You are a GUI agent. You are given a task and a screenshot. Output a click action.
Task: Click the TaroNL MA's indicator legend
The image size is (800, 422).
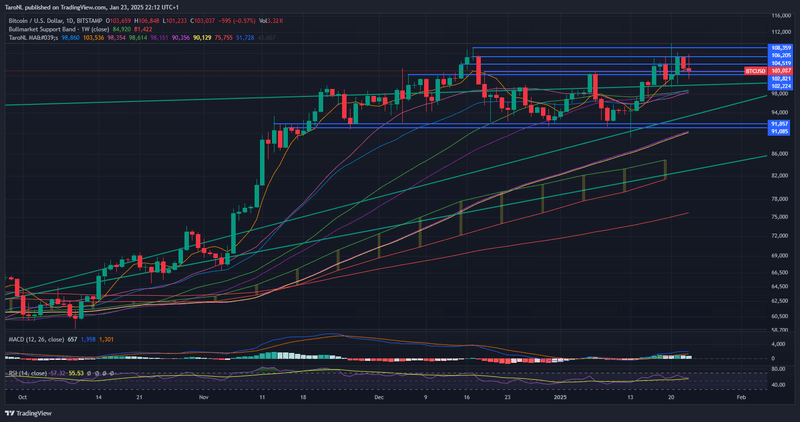(x=33, y=38)
